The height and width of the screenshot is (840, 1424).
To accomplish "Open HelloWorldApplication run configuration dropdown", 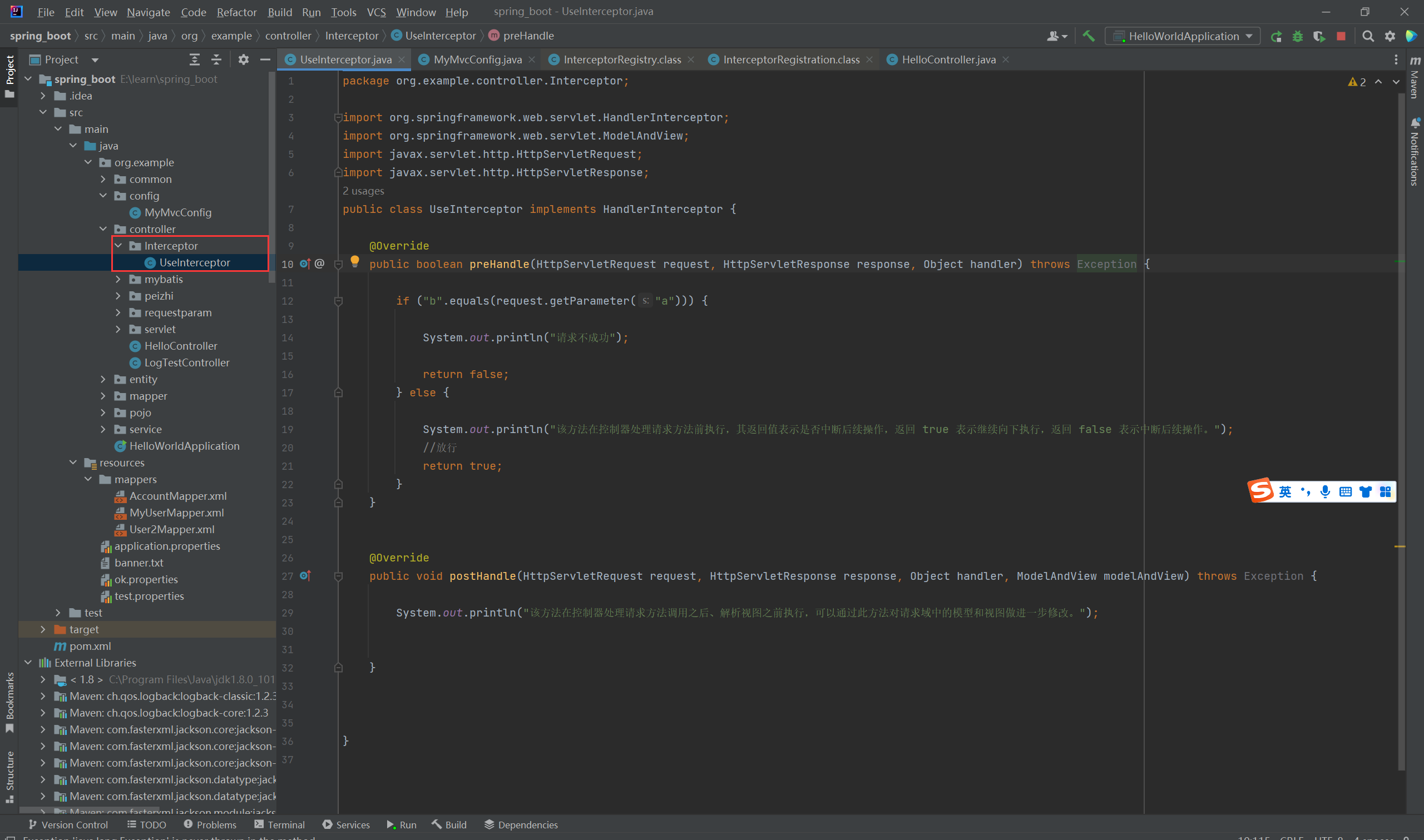I will [1183, 36].
